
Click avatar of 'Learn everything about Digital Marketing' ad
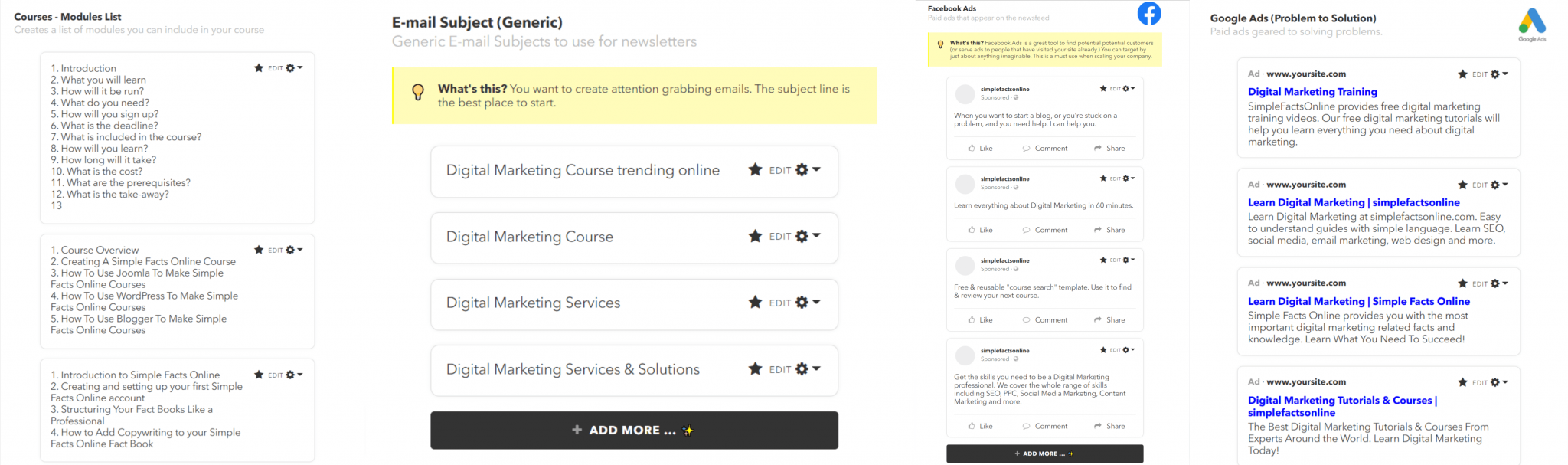pyautogui.click(x=965, y=183)
